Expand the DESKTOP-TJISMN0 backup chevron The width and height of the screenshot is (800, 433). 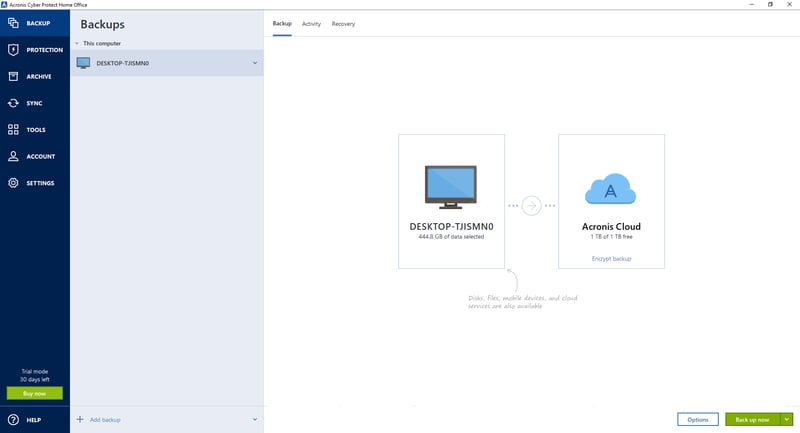tap(255, 63)
